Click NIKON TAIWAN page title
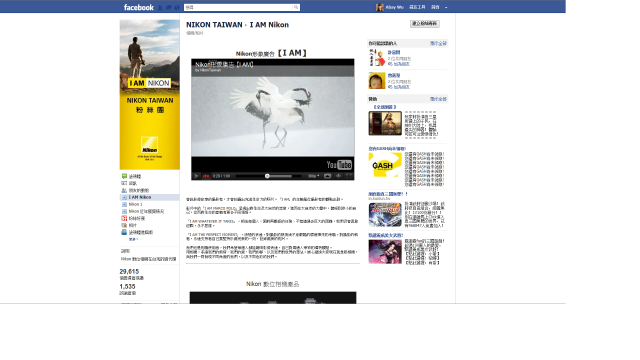This screenshot has height=360, width=640. tap(214, 25)
